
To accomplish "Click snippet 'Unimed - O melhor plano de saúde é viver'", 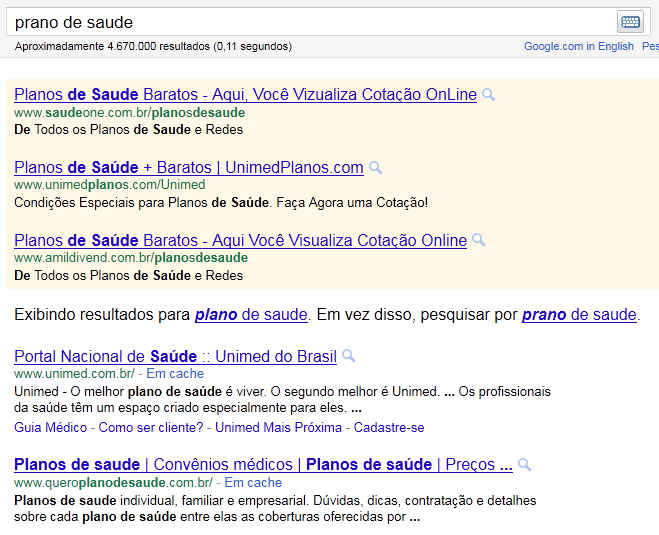I will click(x=140, y=392).
